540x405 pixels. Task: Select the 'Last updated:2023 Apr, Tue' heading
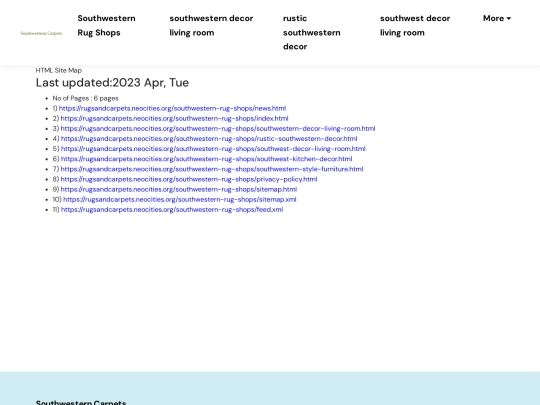pos(112,83)
